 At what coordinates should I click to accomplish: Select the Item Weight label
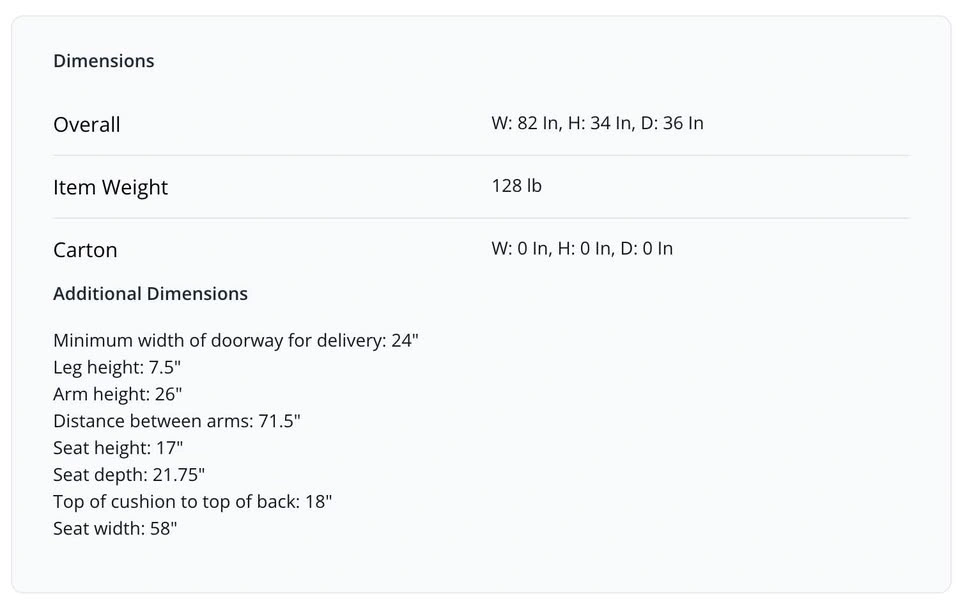coord(110,187)
